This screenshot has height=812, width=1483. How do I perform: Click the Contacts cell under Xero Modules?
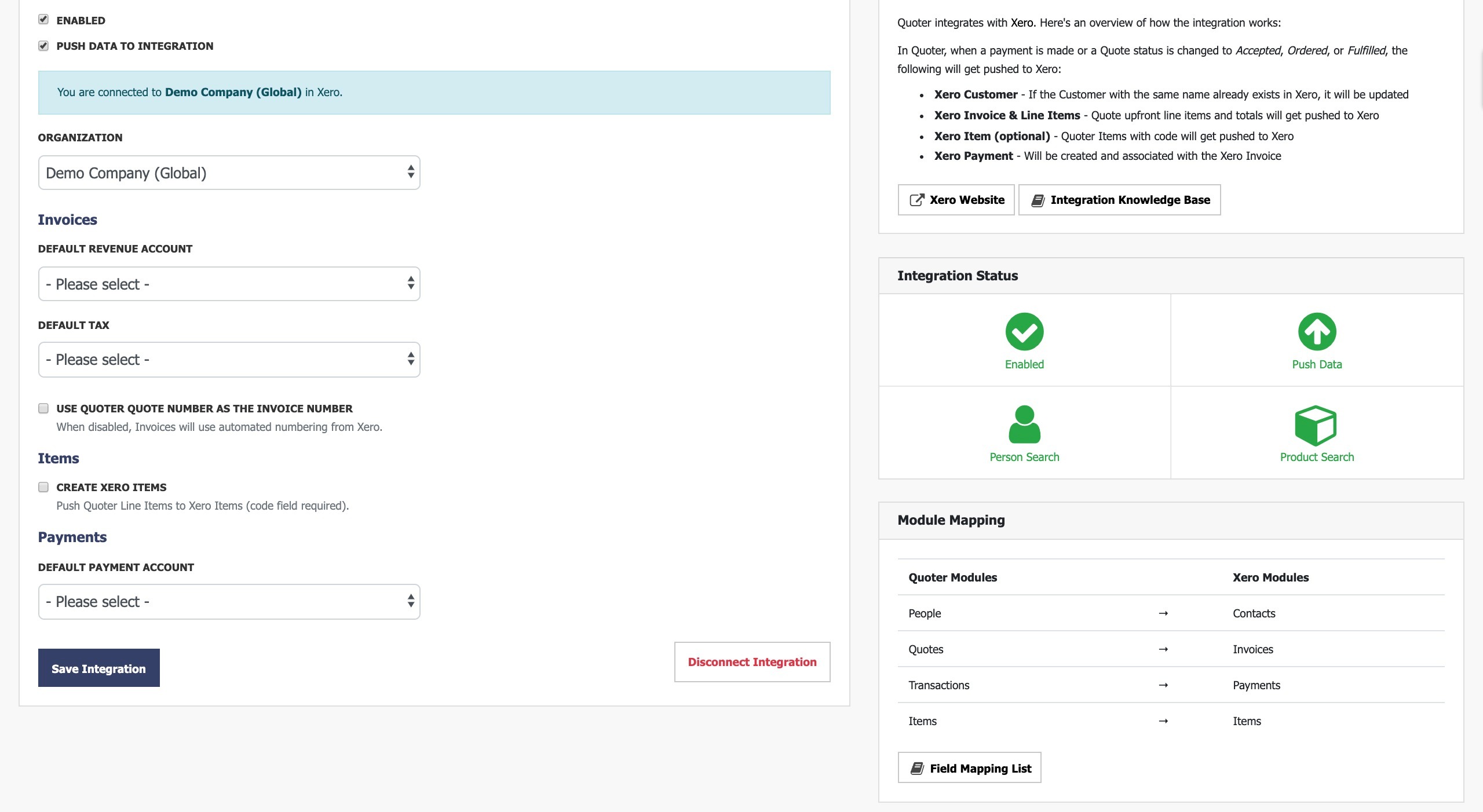1254,613
